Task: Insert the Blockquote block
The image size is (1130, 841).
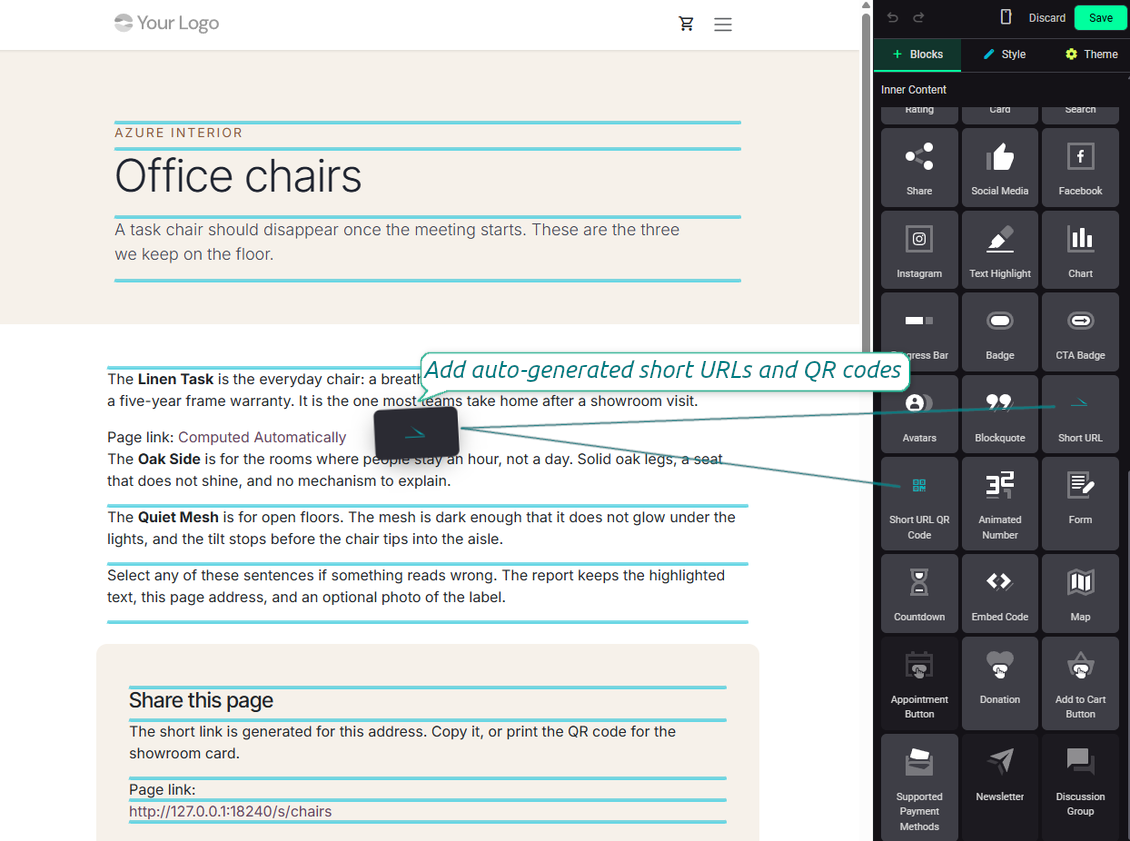Action: (1000, 414)
